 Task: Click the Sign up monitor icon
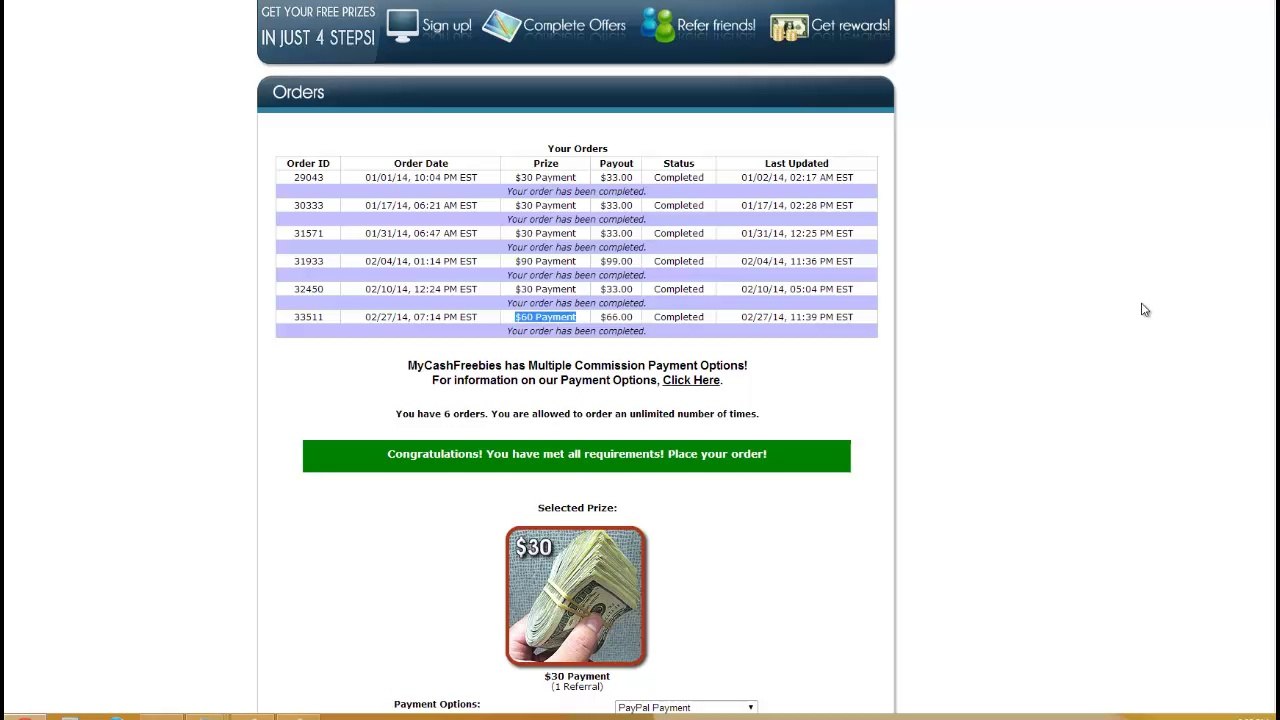pyautogui.click(x=402, y=25)
